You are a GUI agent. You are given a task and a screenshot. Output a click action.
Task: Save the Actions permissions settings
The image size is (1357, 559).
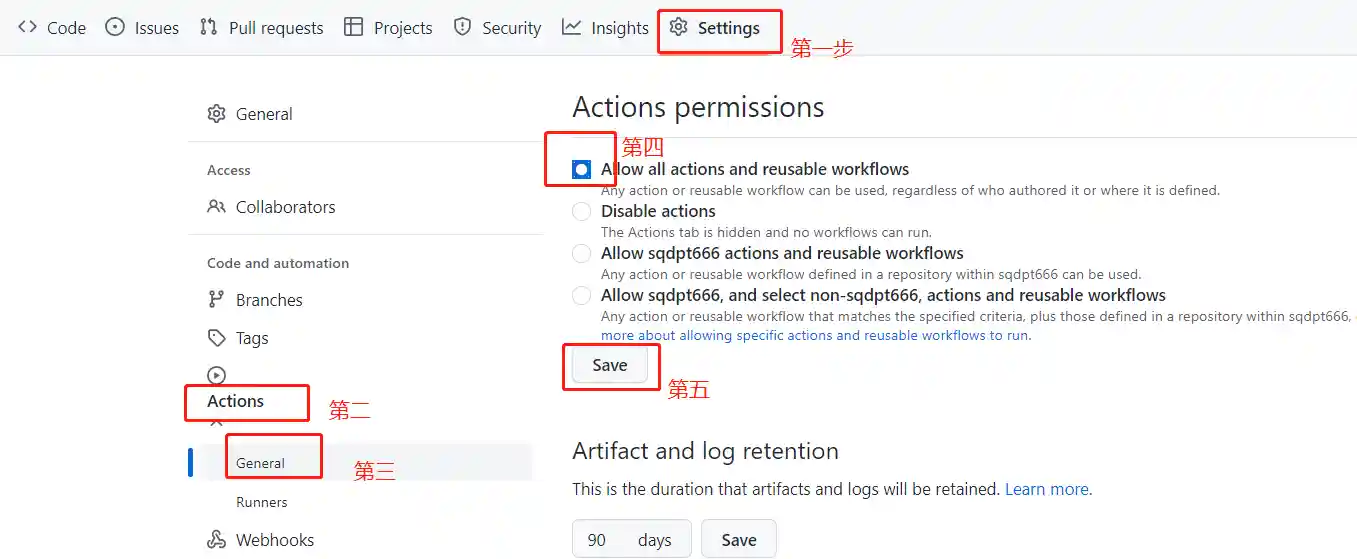610,366
